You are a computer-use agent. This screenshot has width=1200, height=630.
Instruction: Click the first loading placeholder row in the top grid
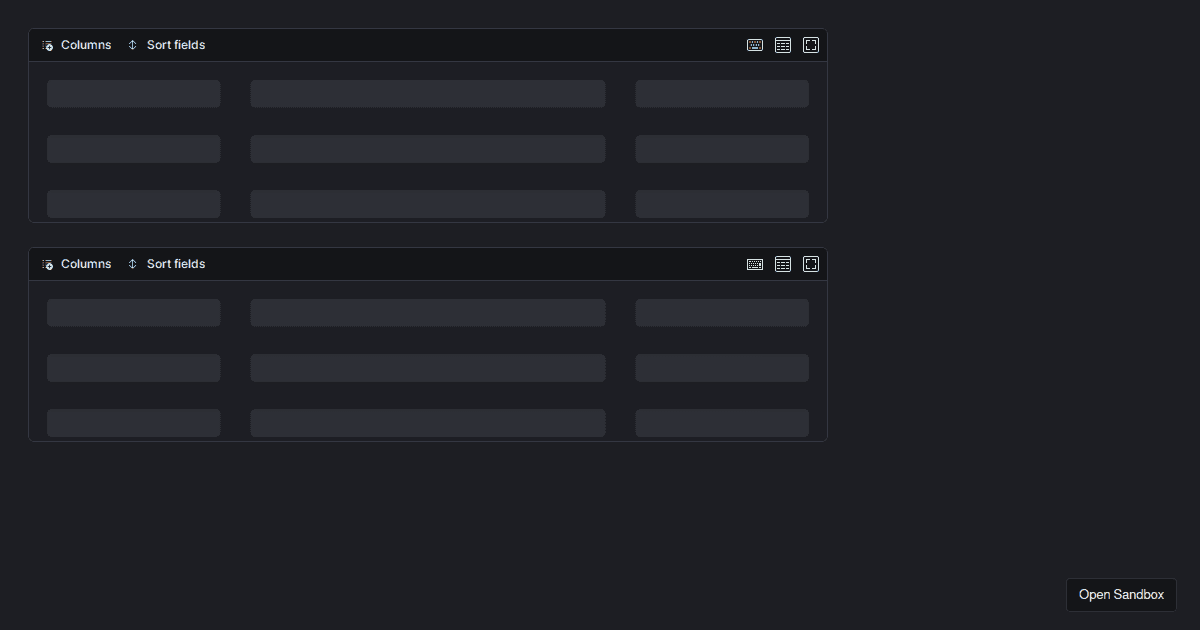(x=133, y=93)
